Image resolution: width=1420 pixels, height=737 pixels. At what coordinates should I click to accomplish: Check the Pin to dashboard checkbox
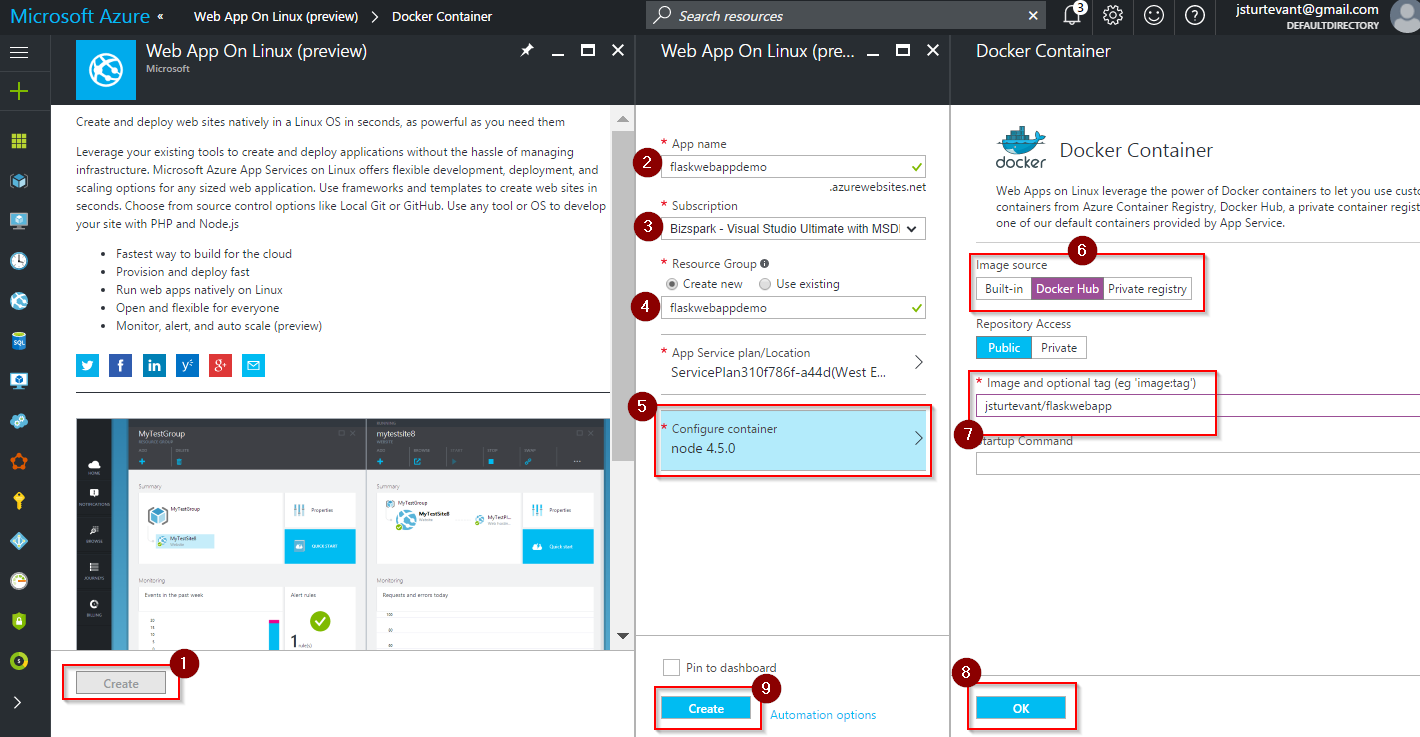(x=671, y=667)
